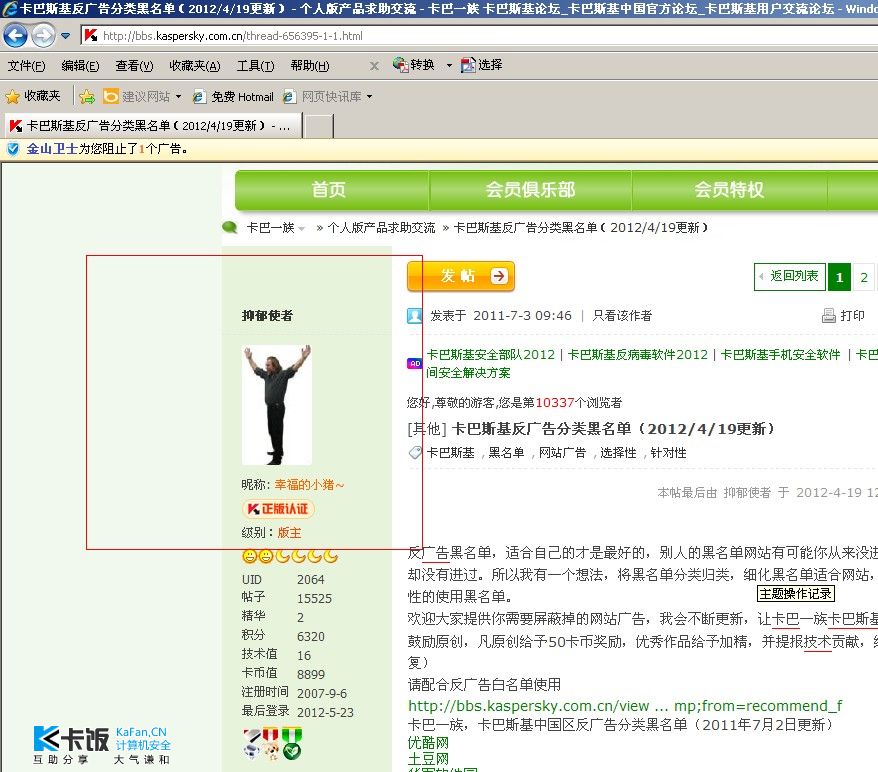This screenshot has height=772, width=878.
Task: Click the browser Back arrow button
Action: [15, 36]
